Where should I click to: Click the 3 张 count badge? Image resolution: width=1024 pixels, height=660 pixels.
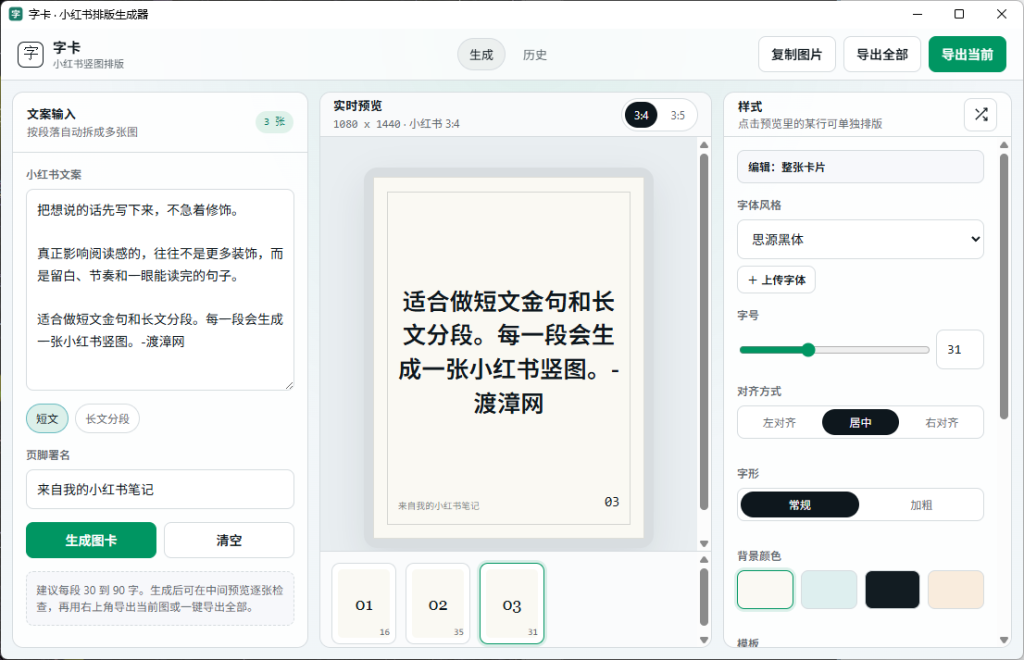click(274, 121)
